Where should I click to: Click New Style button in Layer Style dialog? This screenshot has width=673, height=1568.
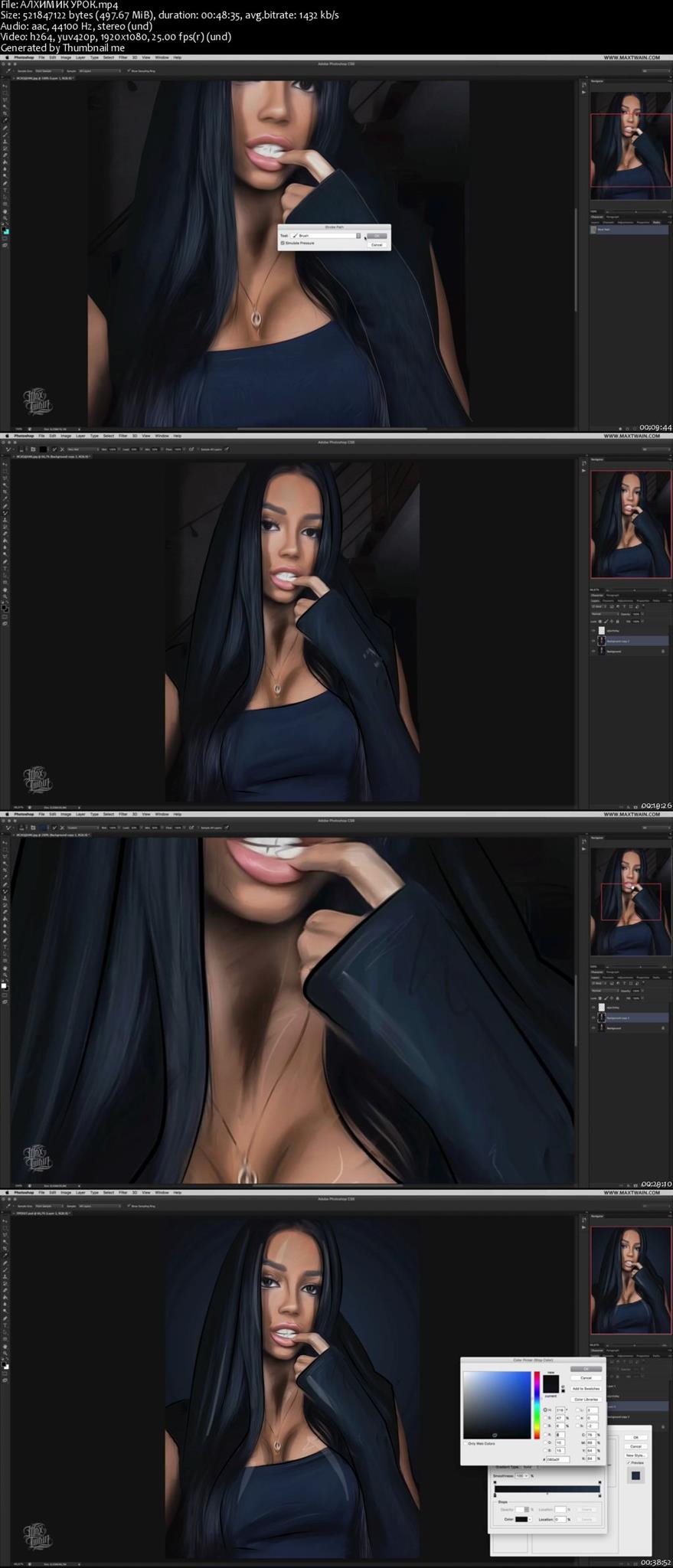(635, 1455)
